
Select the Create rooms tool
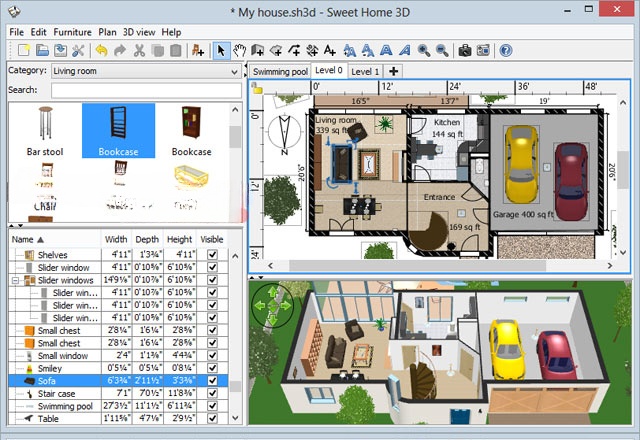[276, 51]
